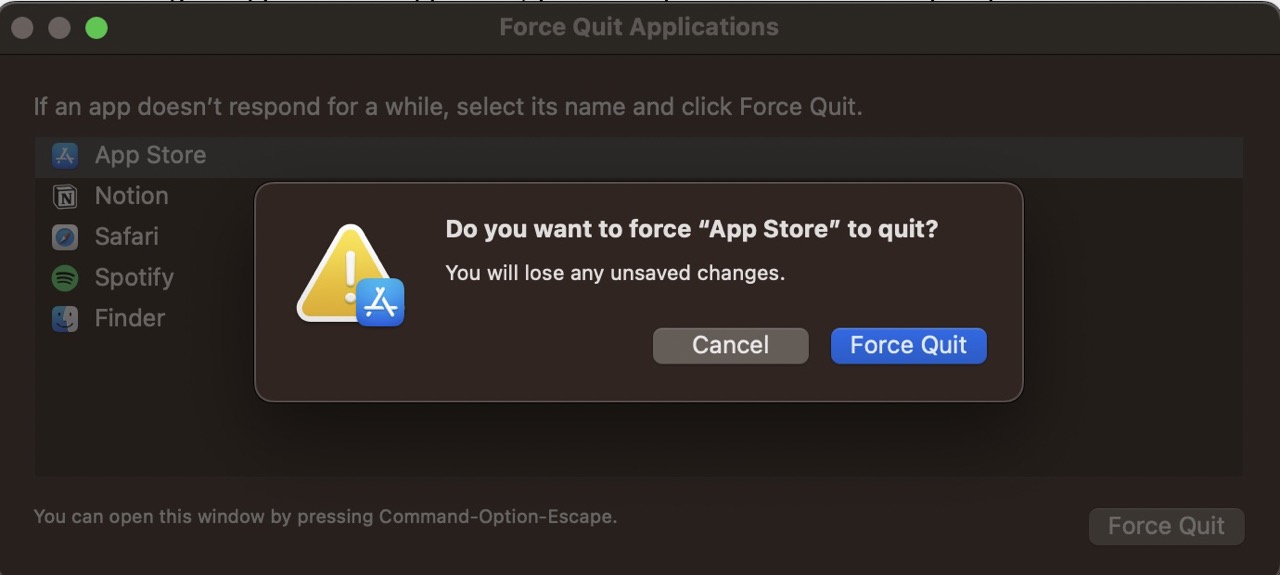
Task: Click the Command-Option-Escape hint text
Action: [325, 517]
